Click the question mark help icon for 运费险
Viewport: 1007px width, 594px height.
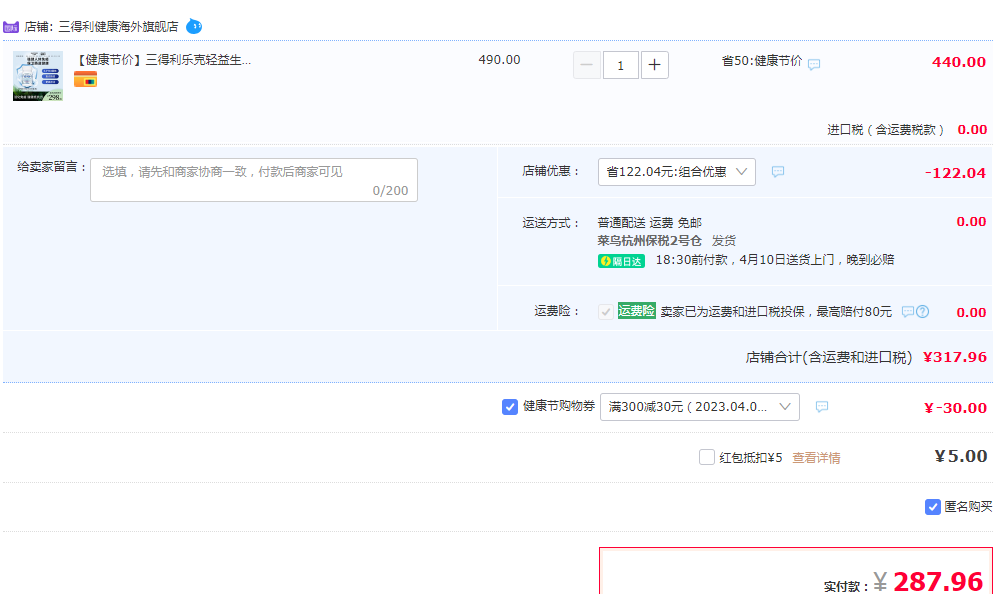[922, 311]
